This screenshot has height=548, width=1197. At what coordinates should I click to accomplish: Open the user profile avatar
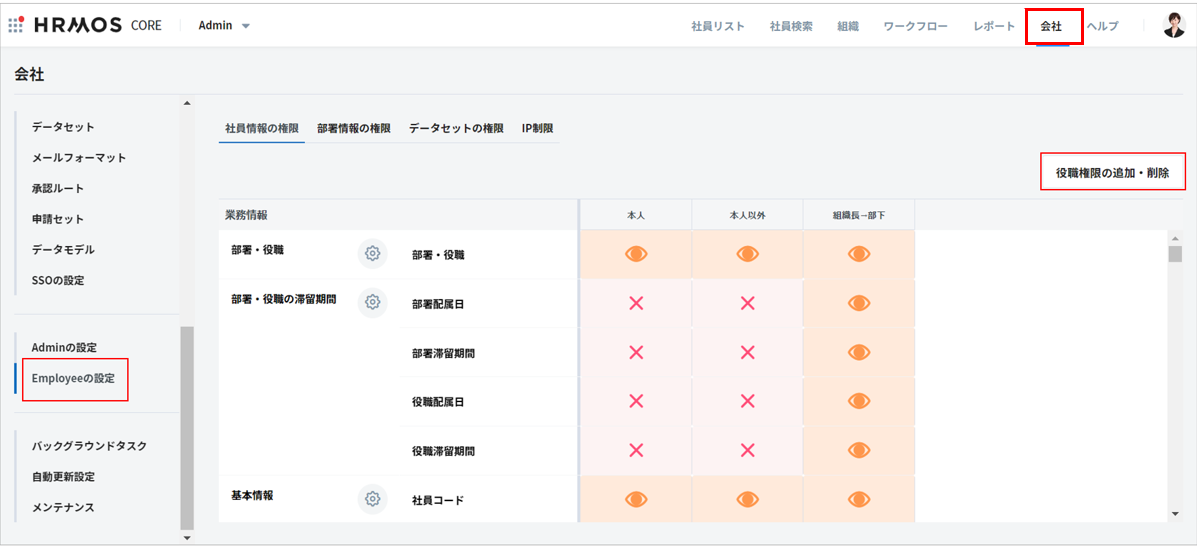point(1174,26)
